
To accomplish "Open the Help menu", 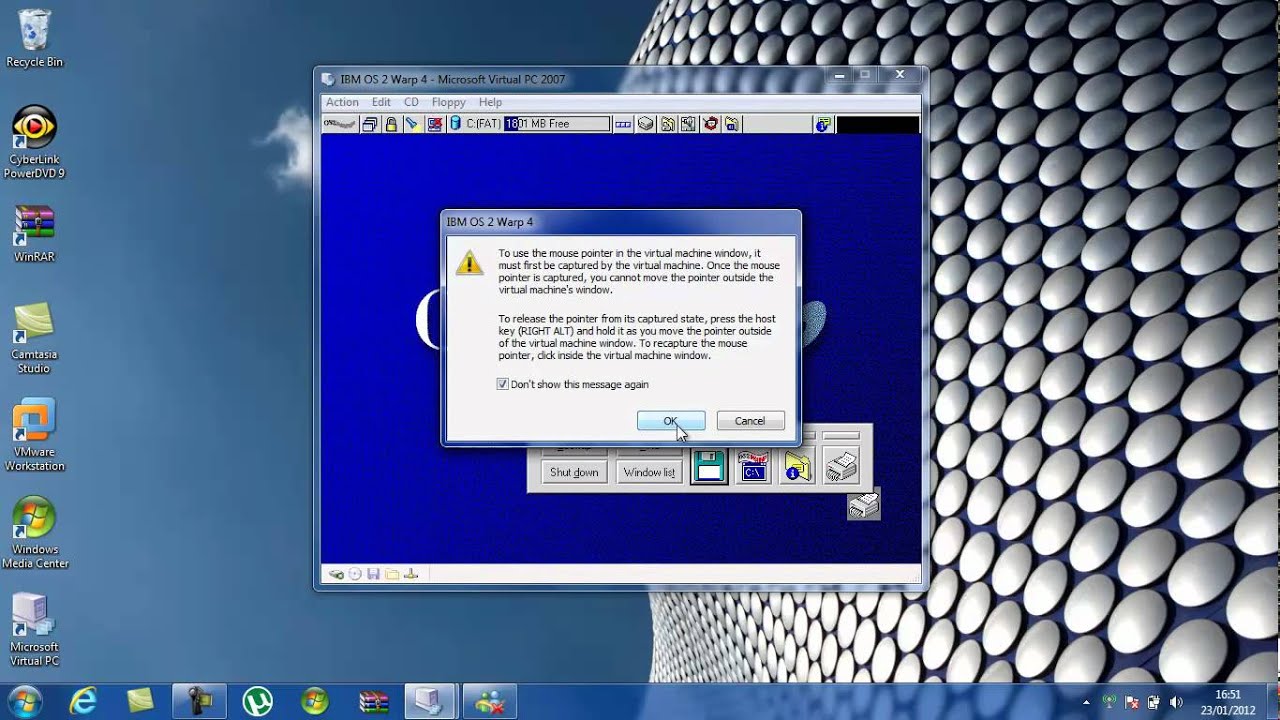I will 490,102.
